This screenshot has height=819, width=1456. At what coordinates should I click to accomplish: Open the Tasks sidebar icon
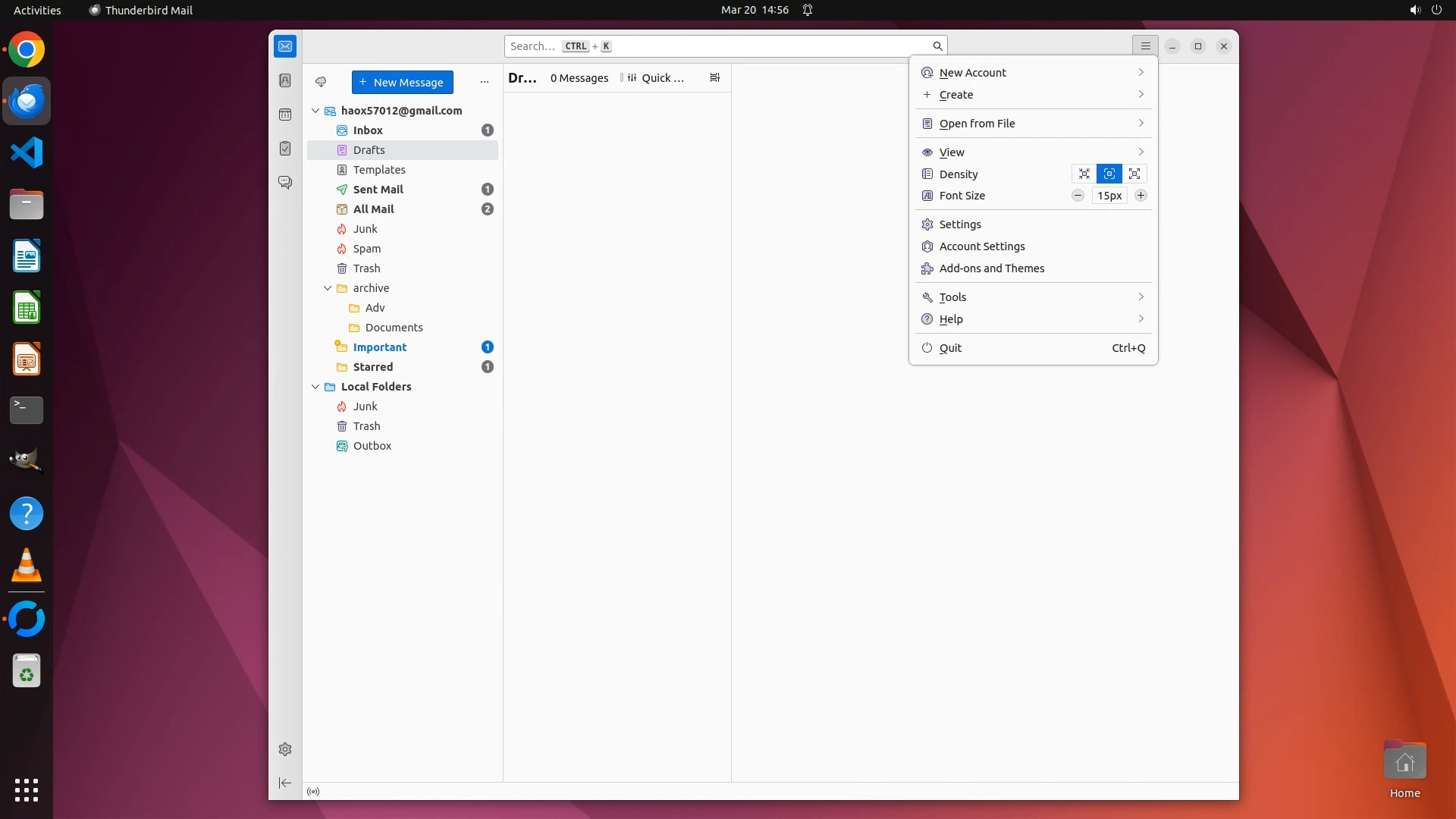click(x=285, y=149)
